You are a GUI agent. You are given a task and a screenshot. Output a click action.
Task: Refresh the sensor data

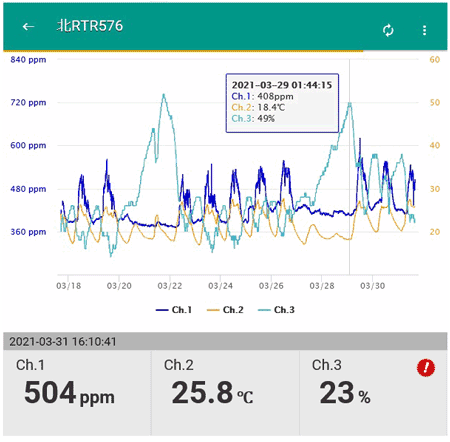(388, 30)
